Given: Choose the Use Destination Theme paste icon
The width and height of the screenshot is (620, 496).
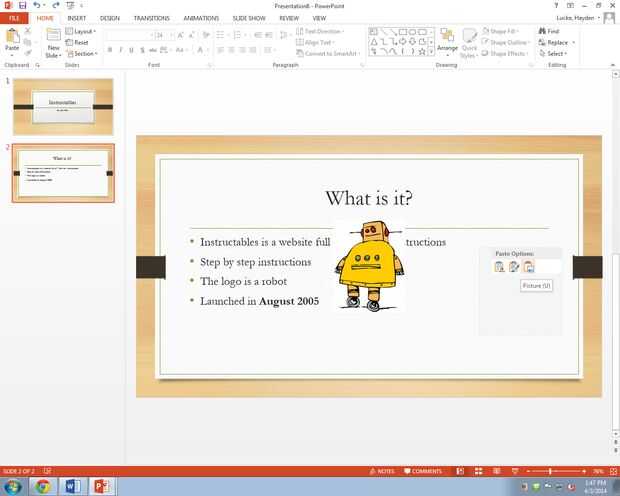Looking at the screenshot, I should [499, 267].
